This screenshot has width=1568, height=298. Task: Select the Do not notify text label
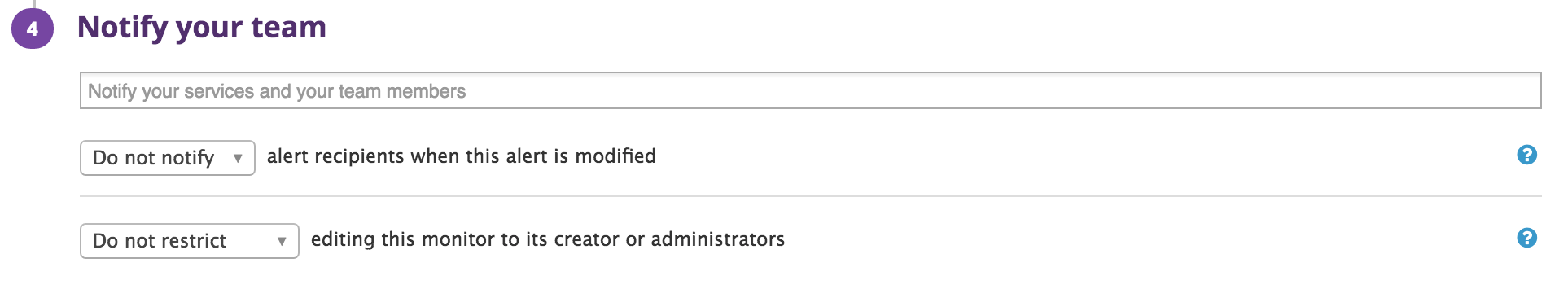[154, 158]
